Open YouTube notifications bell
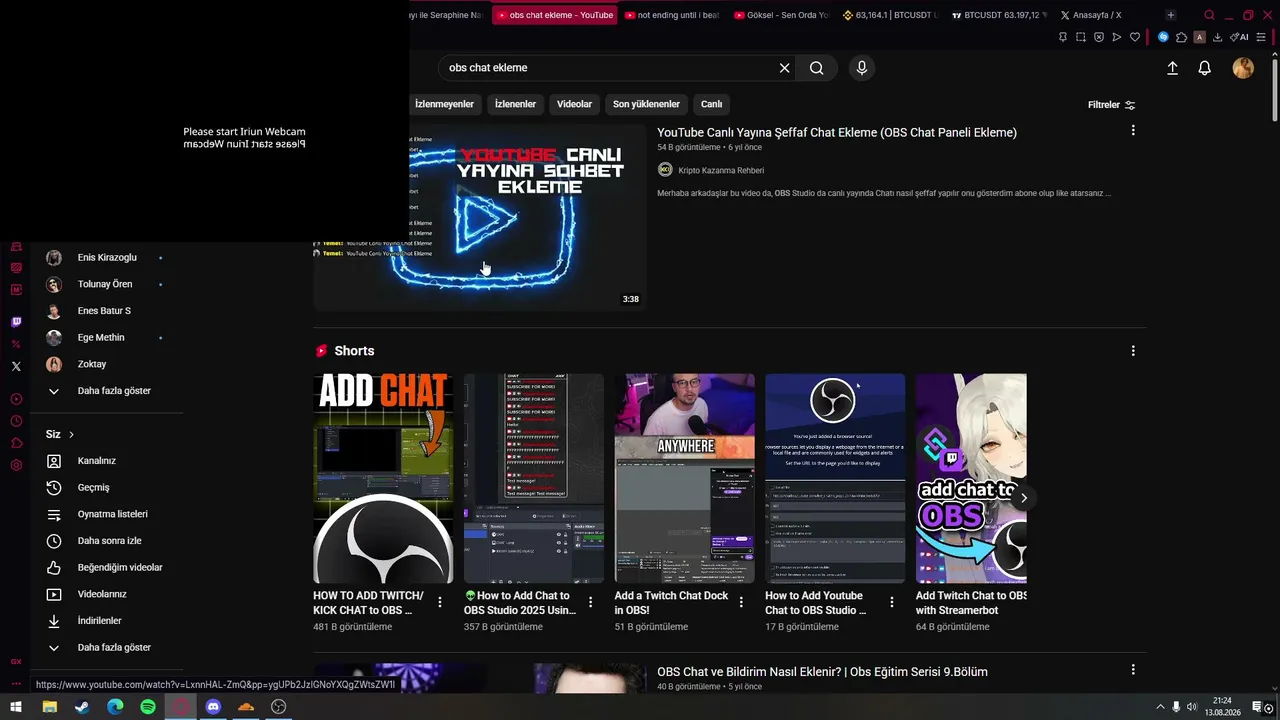 (x=1205, y=68)
